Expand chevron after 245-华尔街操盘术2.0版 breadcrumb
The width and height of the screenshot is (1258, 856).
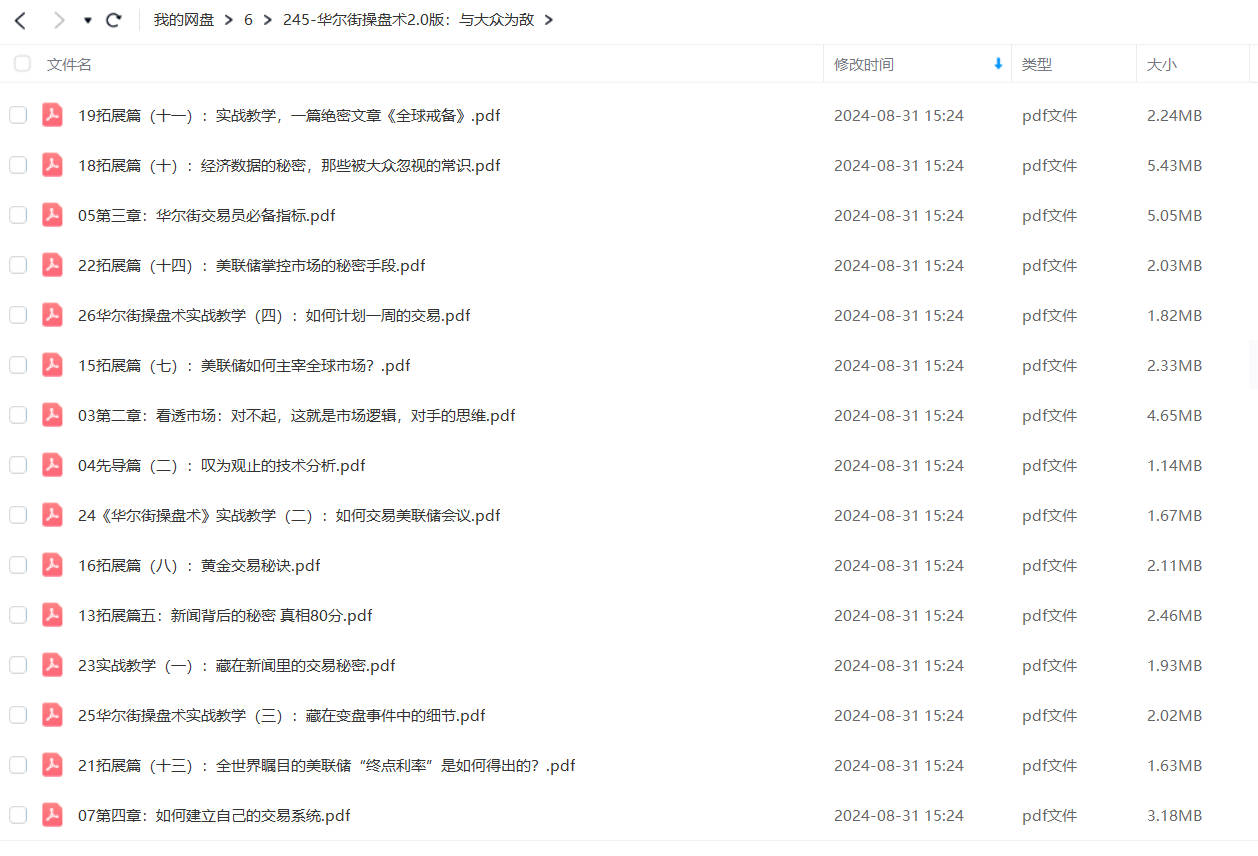[548, 20]
